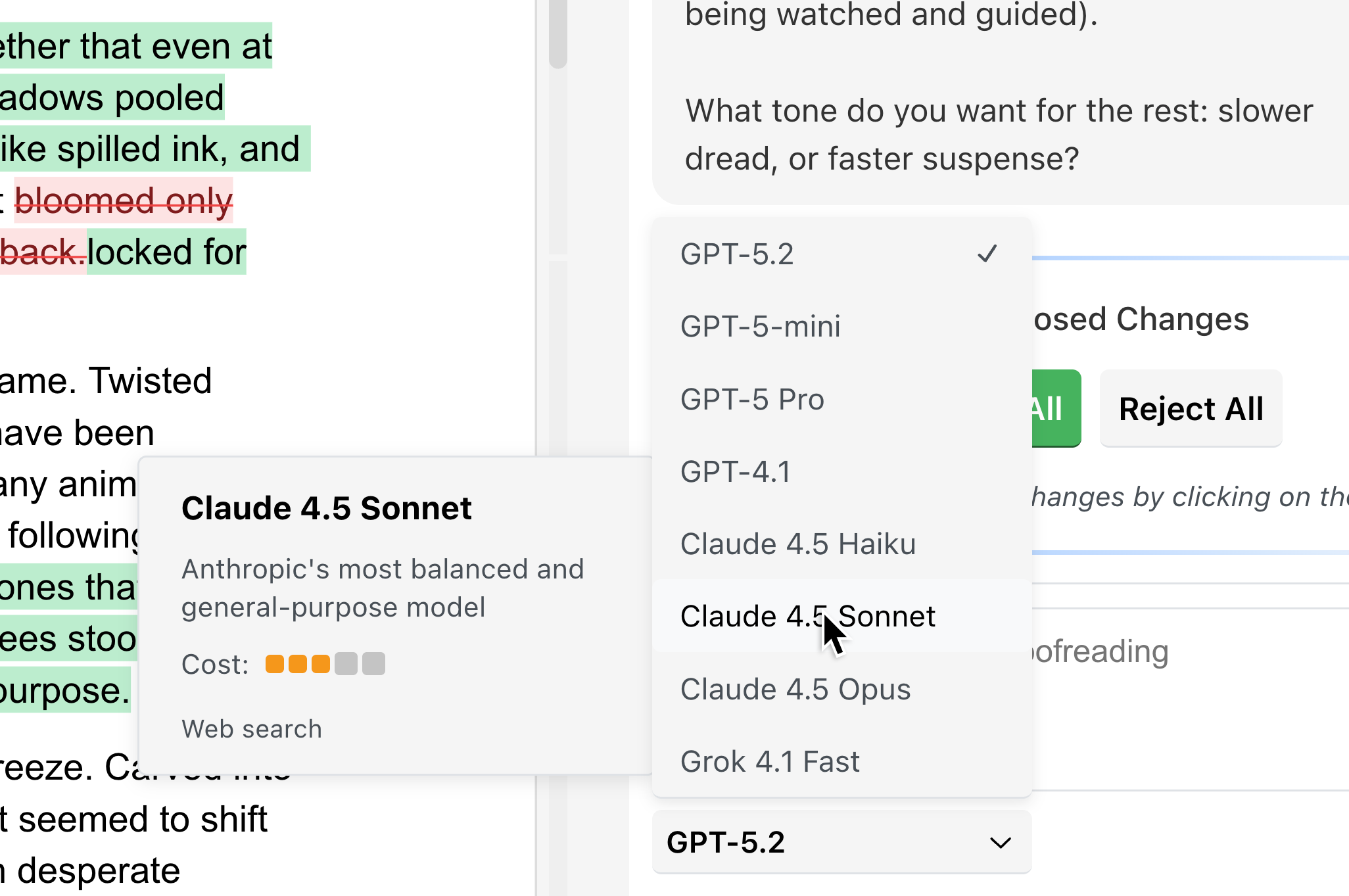Image resolution: width=1349 pixels, height=896 pixels.
Task: Click the deleted word "back."
Action: coord(41,252)
